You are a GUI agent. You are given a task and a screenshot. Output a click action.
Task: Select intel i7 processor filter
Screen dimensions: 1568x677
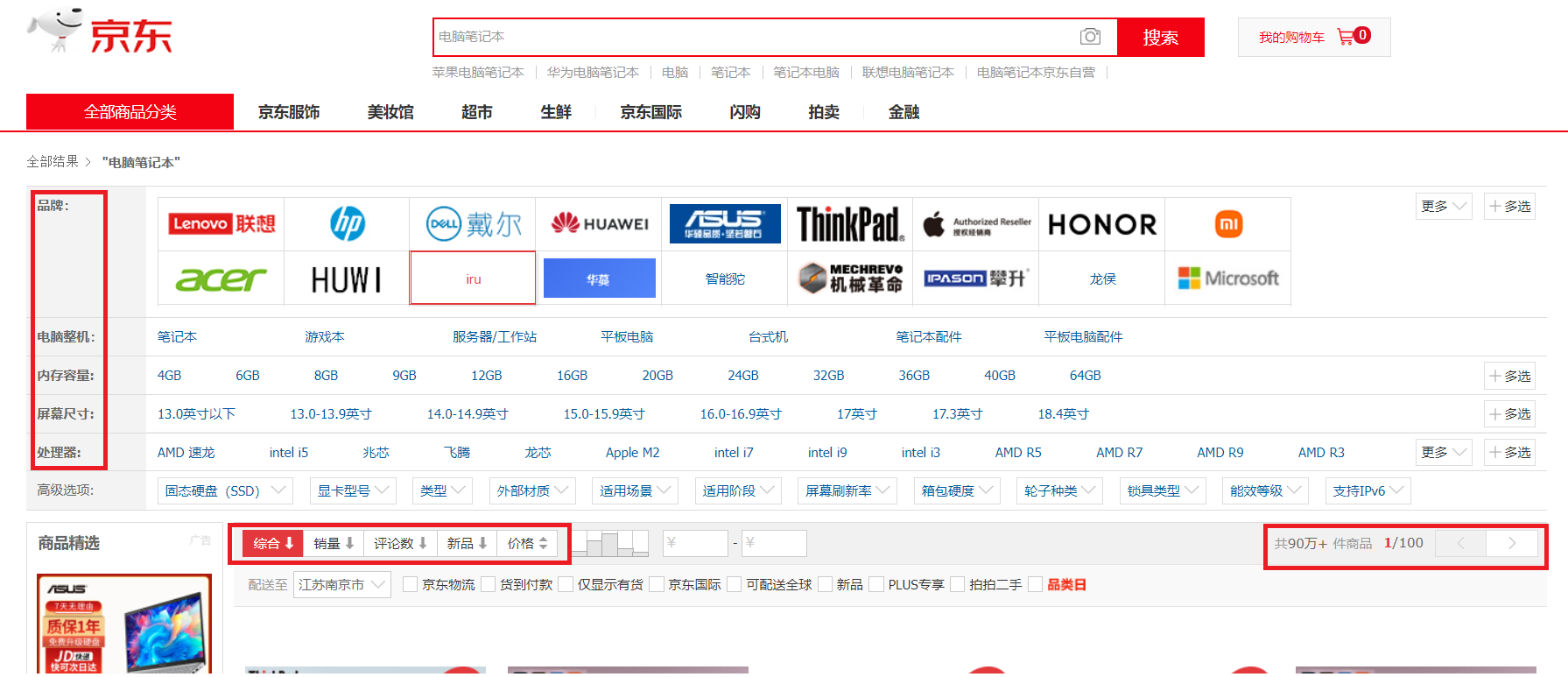pos(734,453)
